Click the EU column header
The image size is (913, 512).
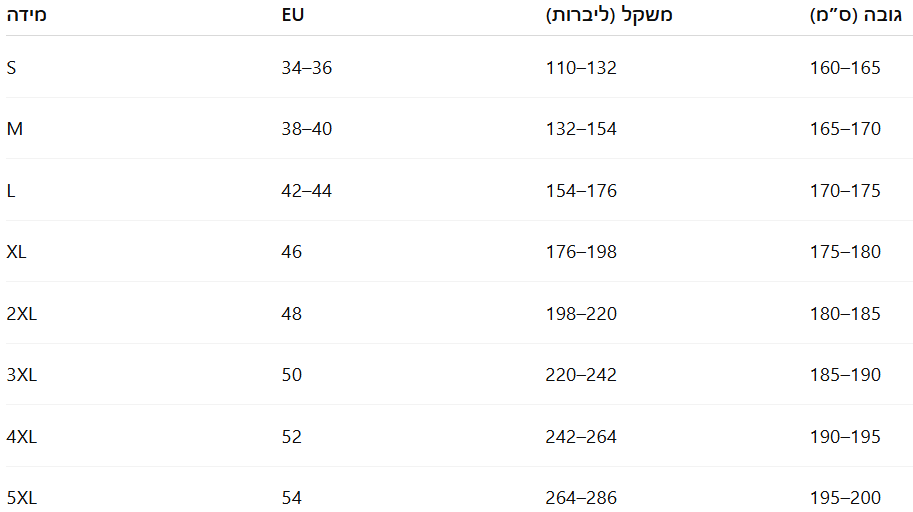[x=292, y=16]
